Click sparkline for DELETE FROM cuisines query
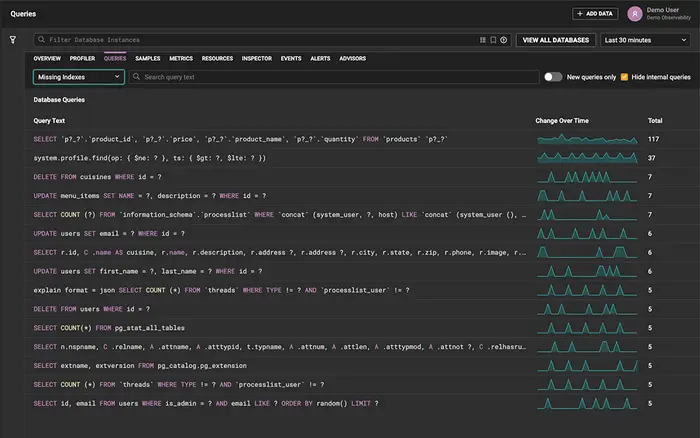 pyautogui.click(x=587, y=177)
